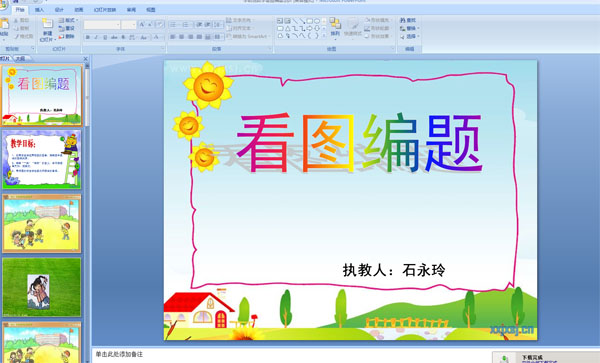The height and width of the screenshot is (363, 600).
Task: Open the font size combo box
Action: pyautogui.click(x=129, y=25)
